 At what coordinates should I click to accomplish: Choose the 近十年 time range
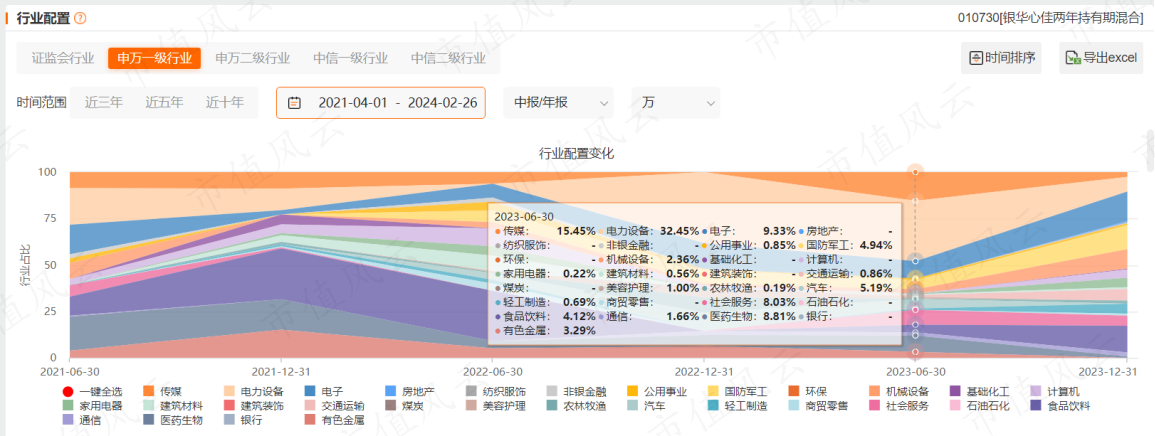[x=225, y=103]
